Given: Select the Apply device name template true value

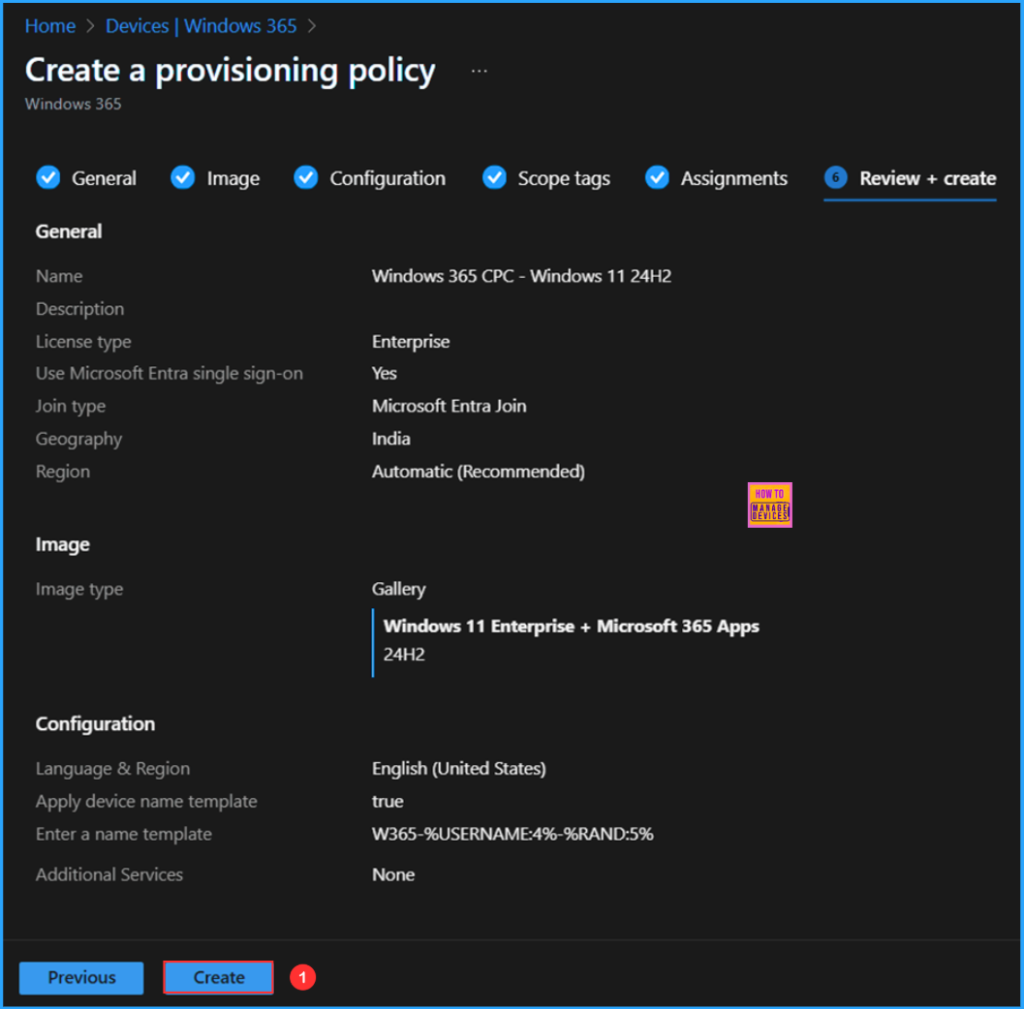Looking at the screenshot, I should click(387, 801).
